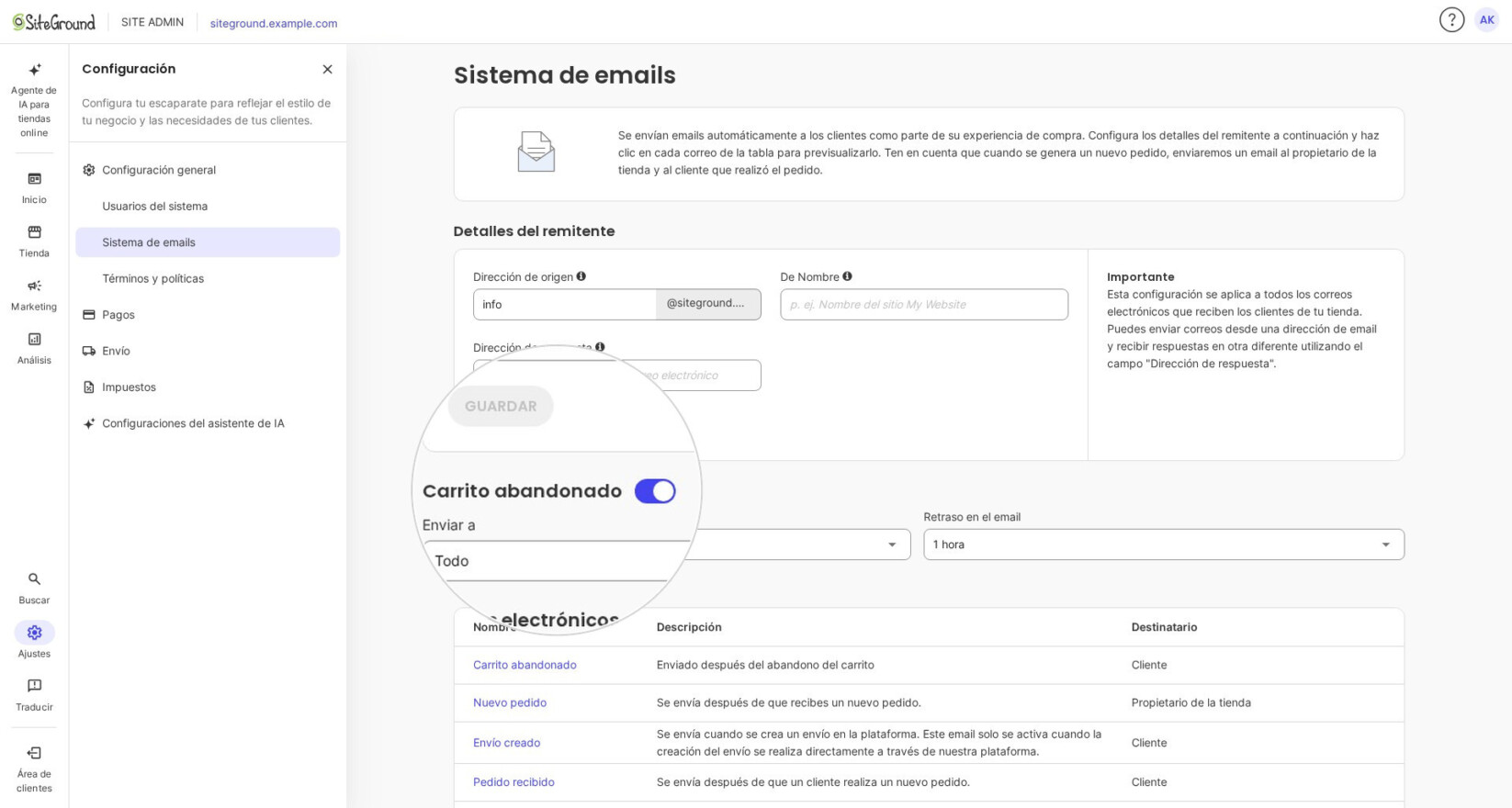Click the Dirección de origen input field
Image resolution: width=1512 pixels, height=808 pixels.
[565, 305]
